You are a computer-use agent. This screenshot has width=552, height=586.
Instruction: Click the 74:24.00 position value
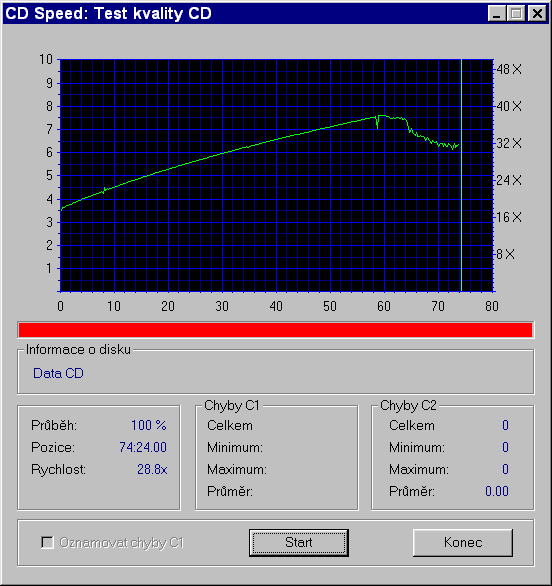pos(143,447)
